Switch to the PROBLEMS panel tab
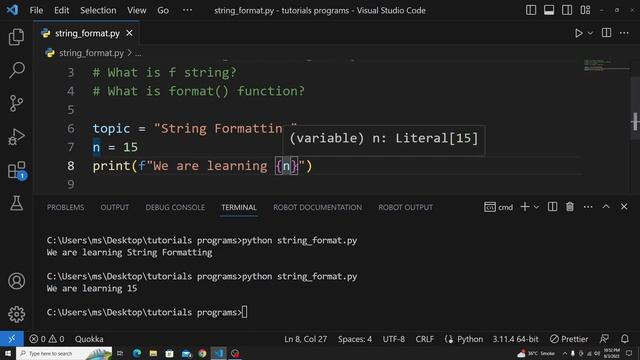640x360 pixels. click(x=65, y=207)
